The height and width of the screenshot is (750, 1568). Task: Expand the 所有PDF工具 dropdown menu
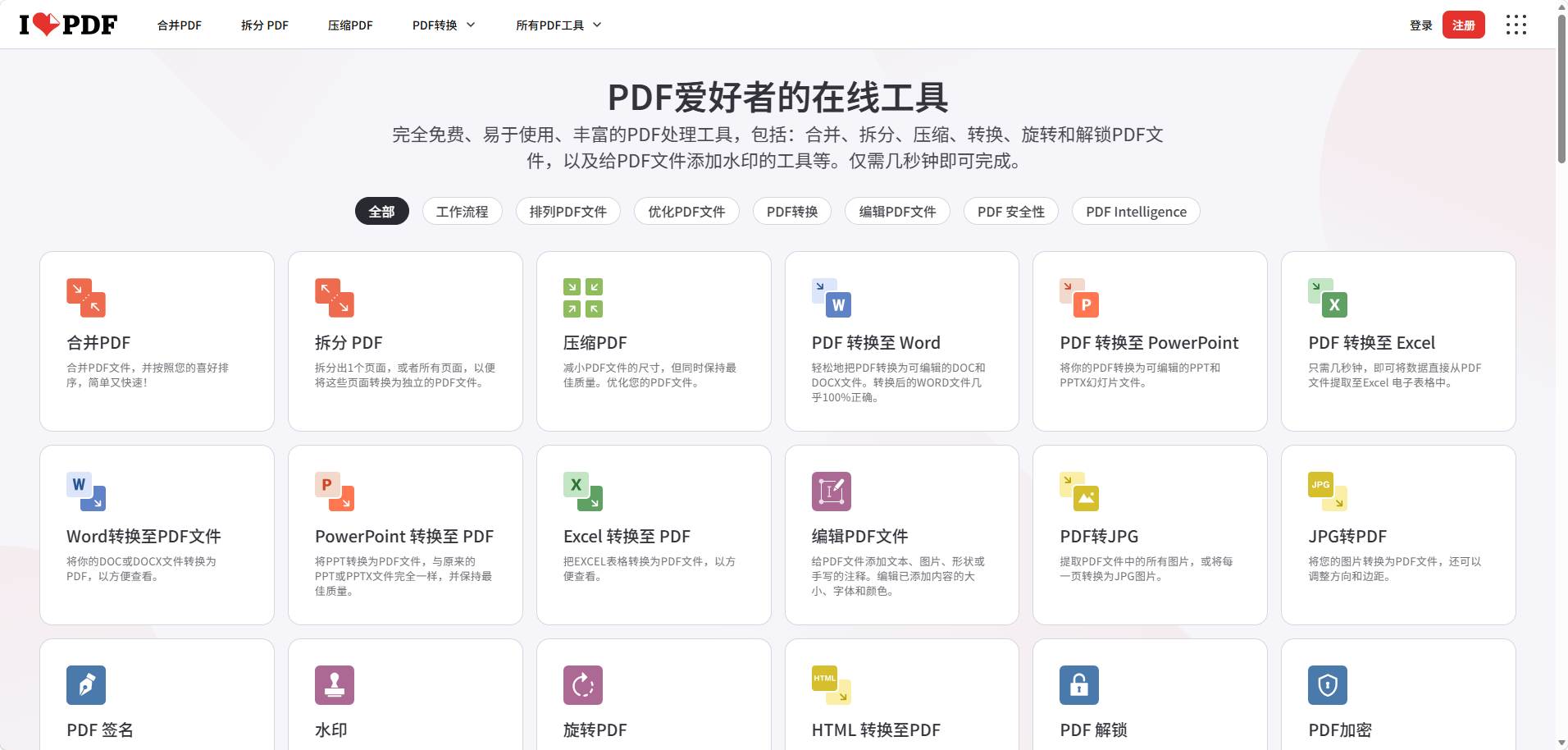558,25
